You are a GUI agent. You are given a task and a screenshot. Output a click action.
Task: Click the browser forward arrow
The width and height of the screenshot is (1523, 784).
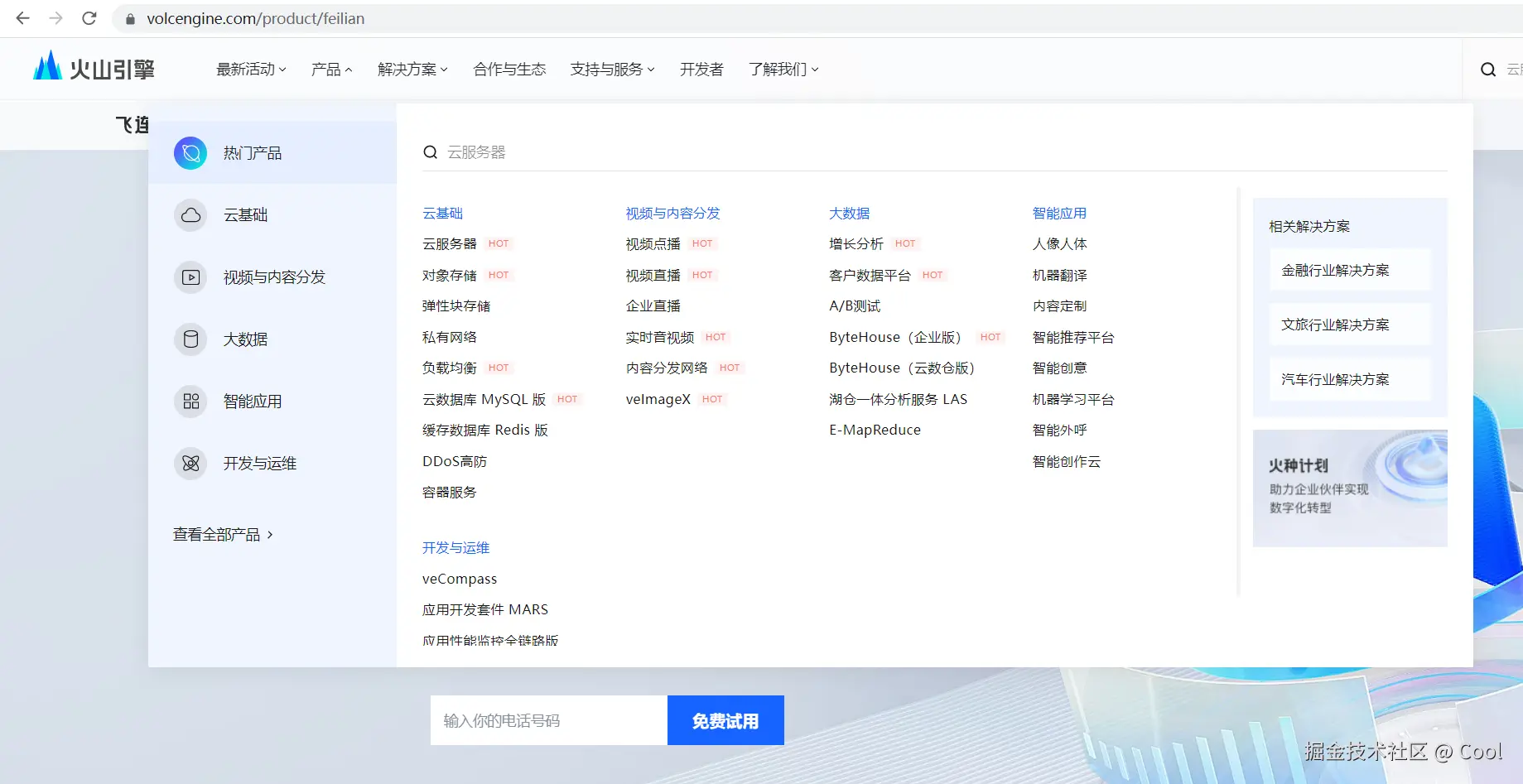(x=55, y=18)
